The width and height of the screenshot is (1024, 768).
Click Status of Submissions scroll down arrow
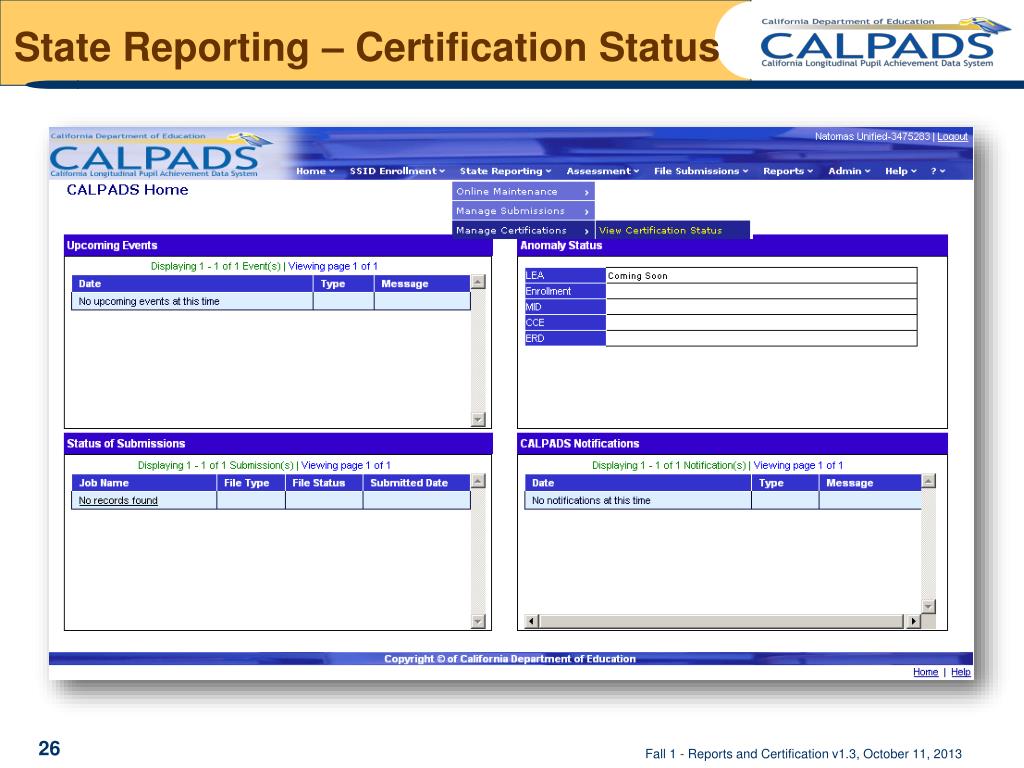click(478, 621)
